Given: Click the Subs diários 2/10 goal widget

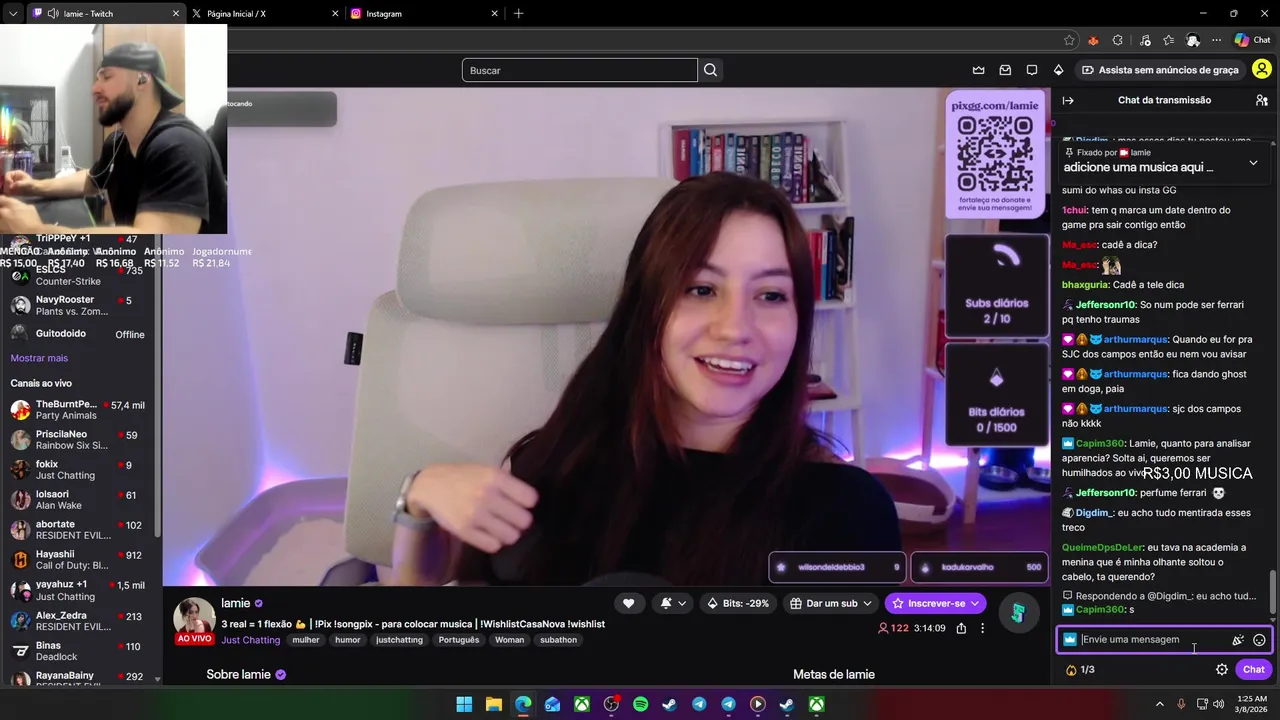Looking at the screenshot, I should tap(996, 286).
